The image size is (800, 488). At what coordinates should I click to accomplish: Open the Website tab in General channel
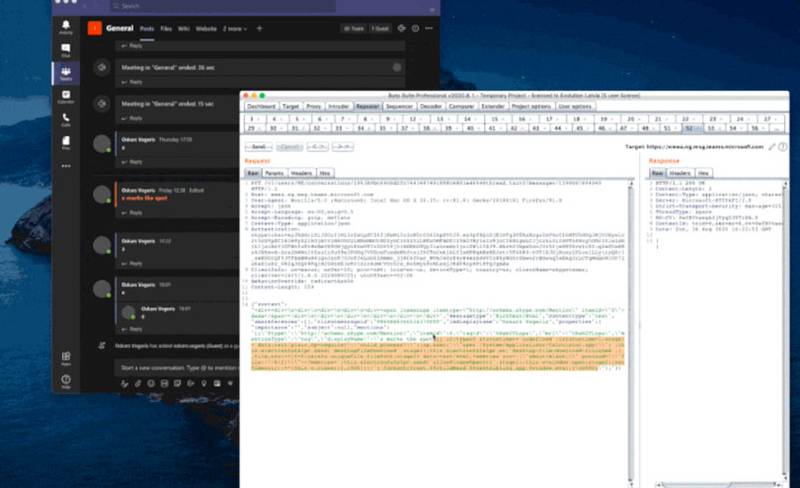(x=206, y=29)
